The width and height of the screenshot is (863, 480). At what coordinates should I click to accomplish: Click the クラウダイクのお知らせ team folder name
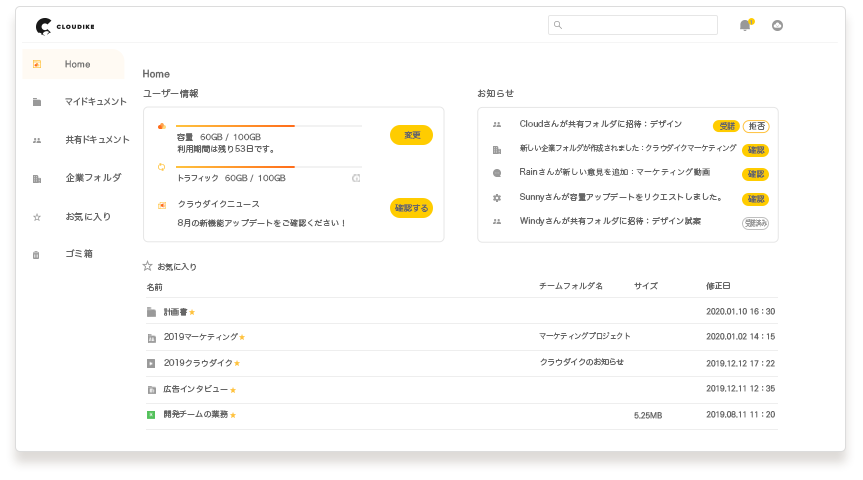[x=582, y=362]
